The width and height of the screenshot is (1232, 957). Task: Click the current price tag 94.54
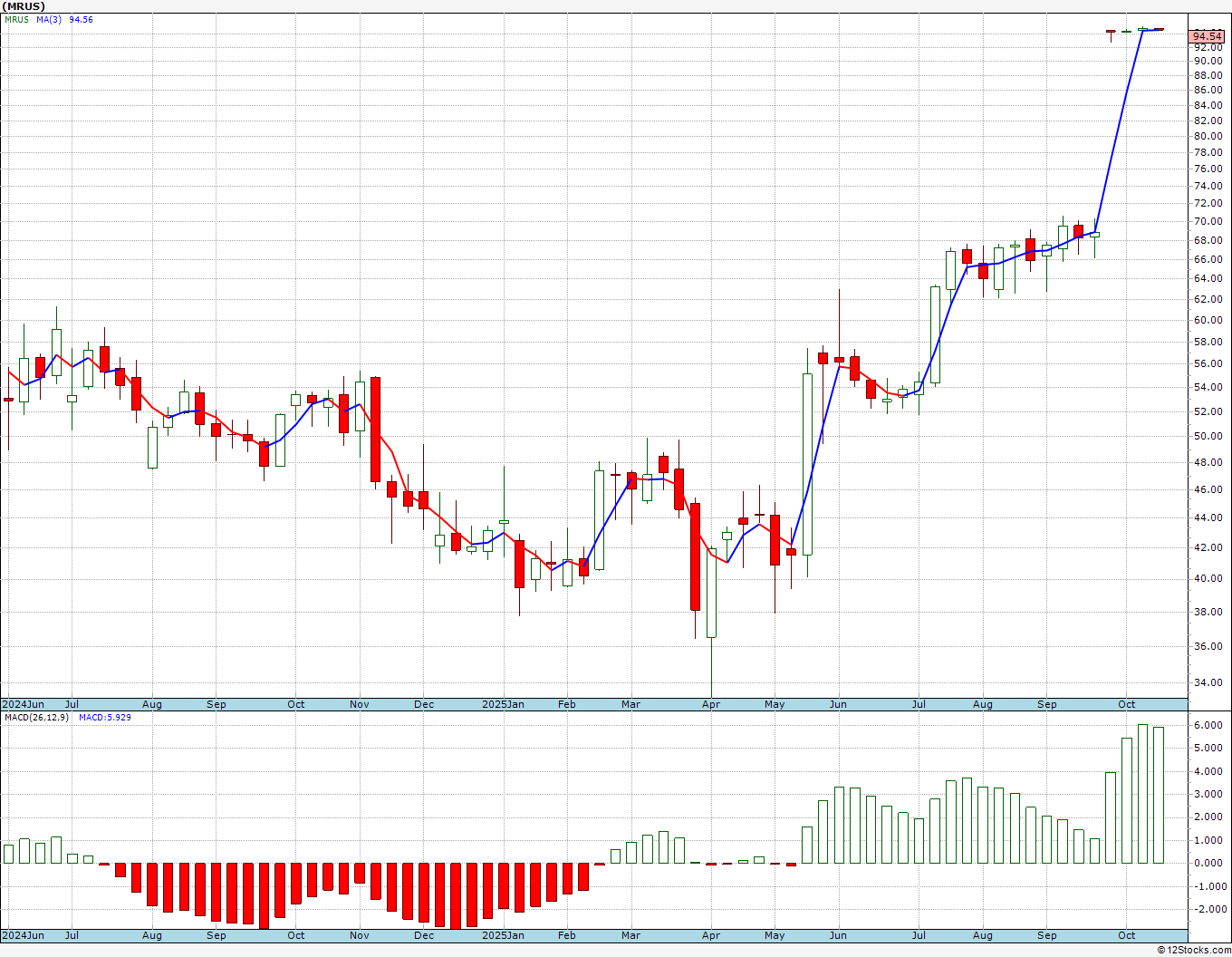1208,37
